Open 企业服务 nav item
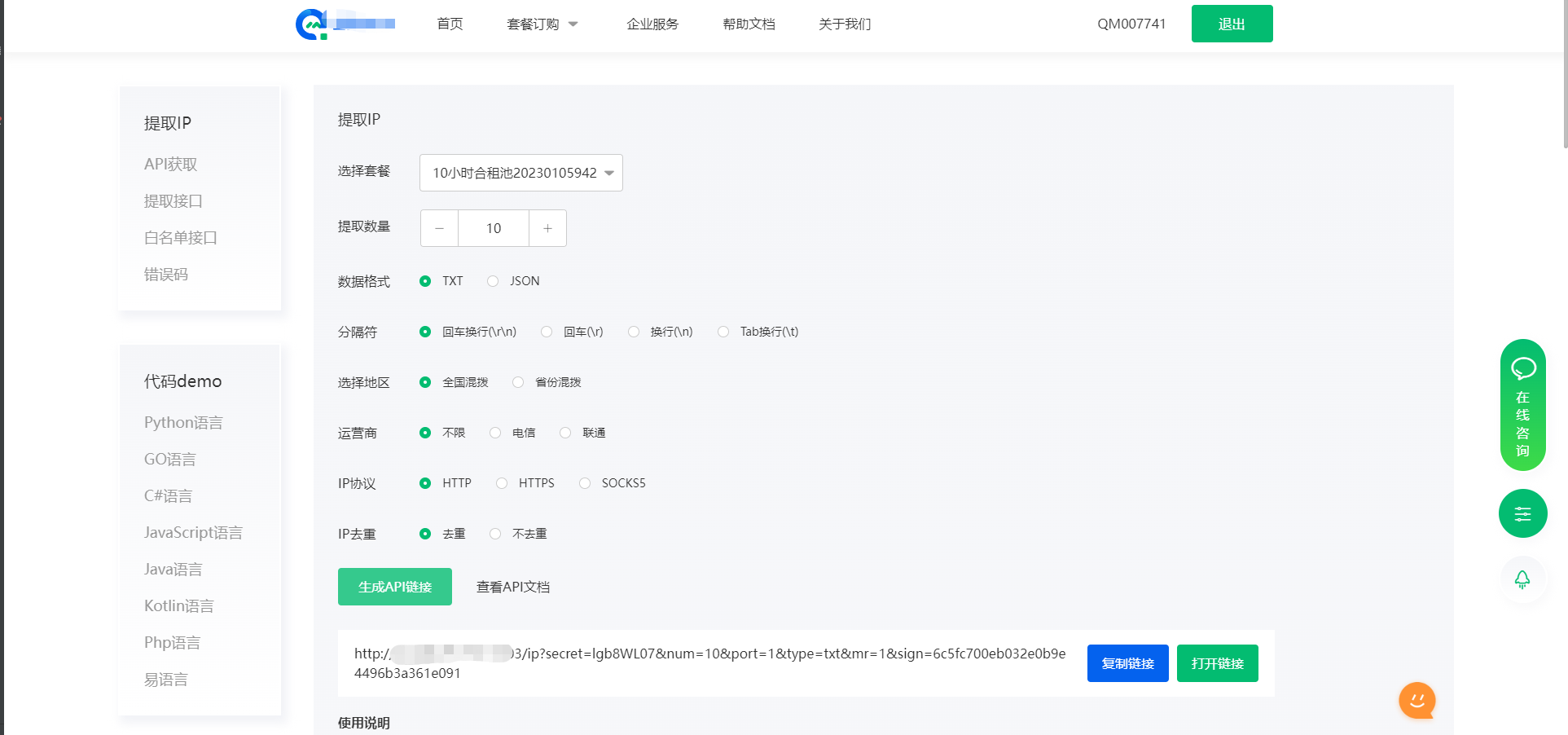This screenshot has width=1568, height=735. coord(652,24)
